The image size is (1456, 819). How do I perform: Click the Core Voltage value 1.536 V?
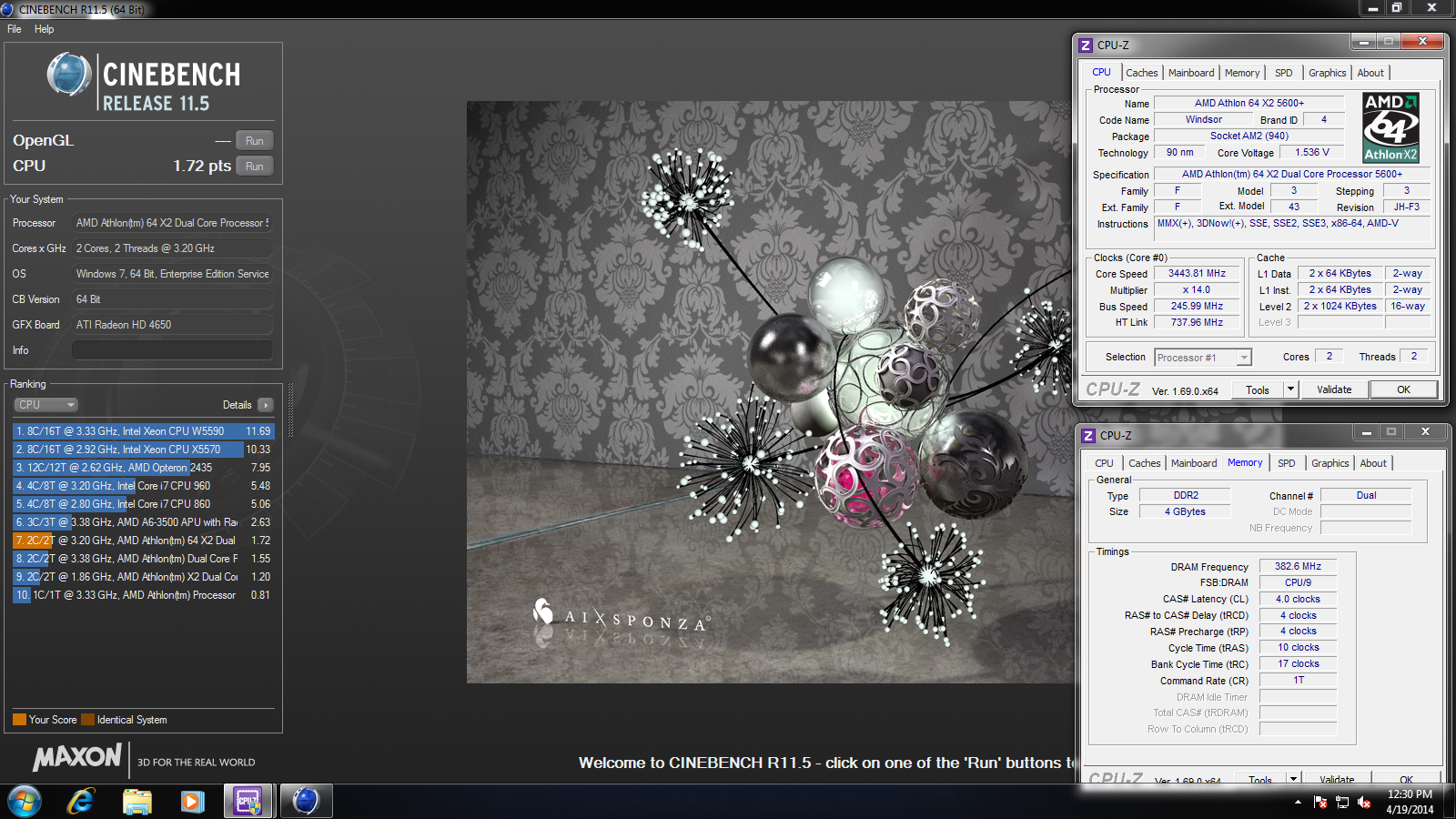(x=1312, y=153)
